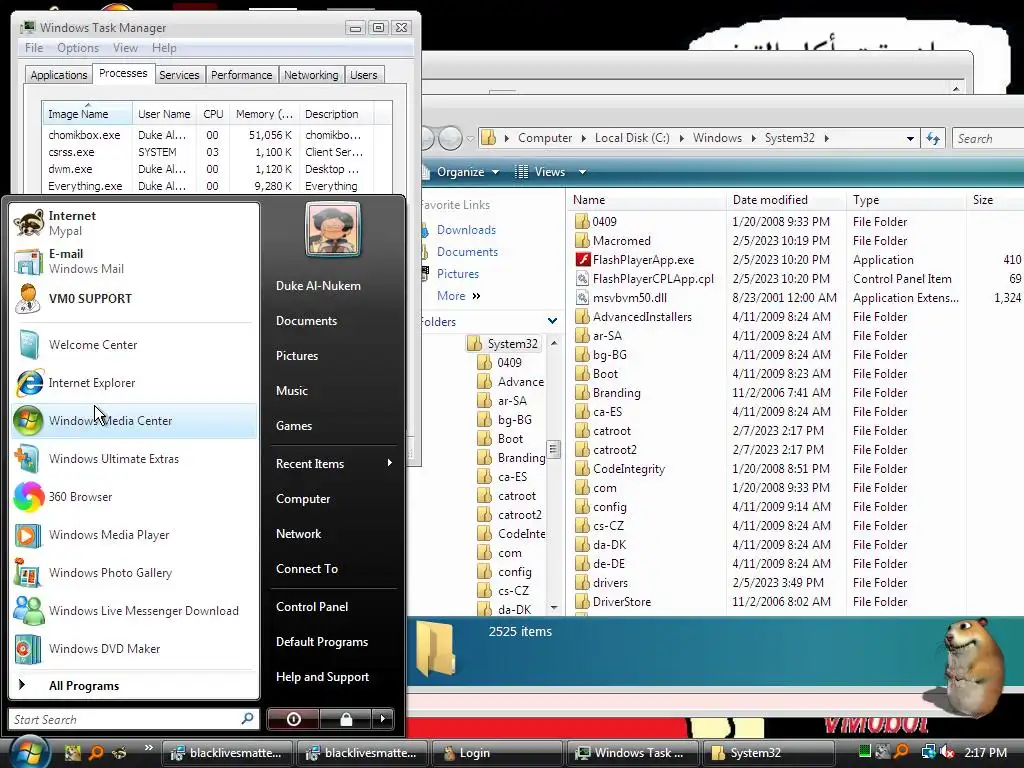Click Explorer Search box
Image resolution: width=1024 pixels, height=768 pixels.
tap(987, 138)
